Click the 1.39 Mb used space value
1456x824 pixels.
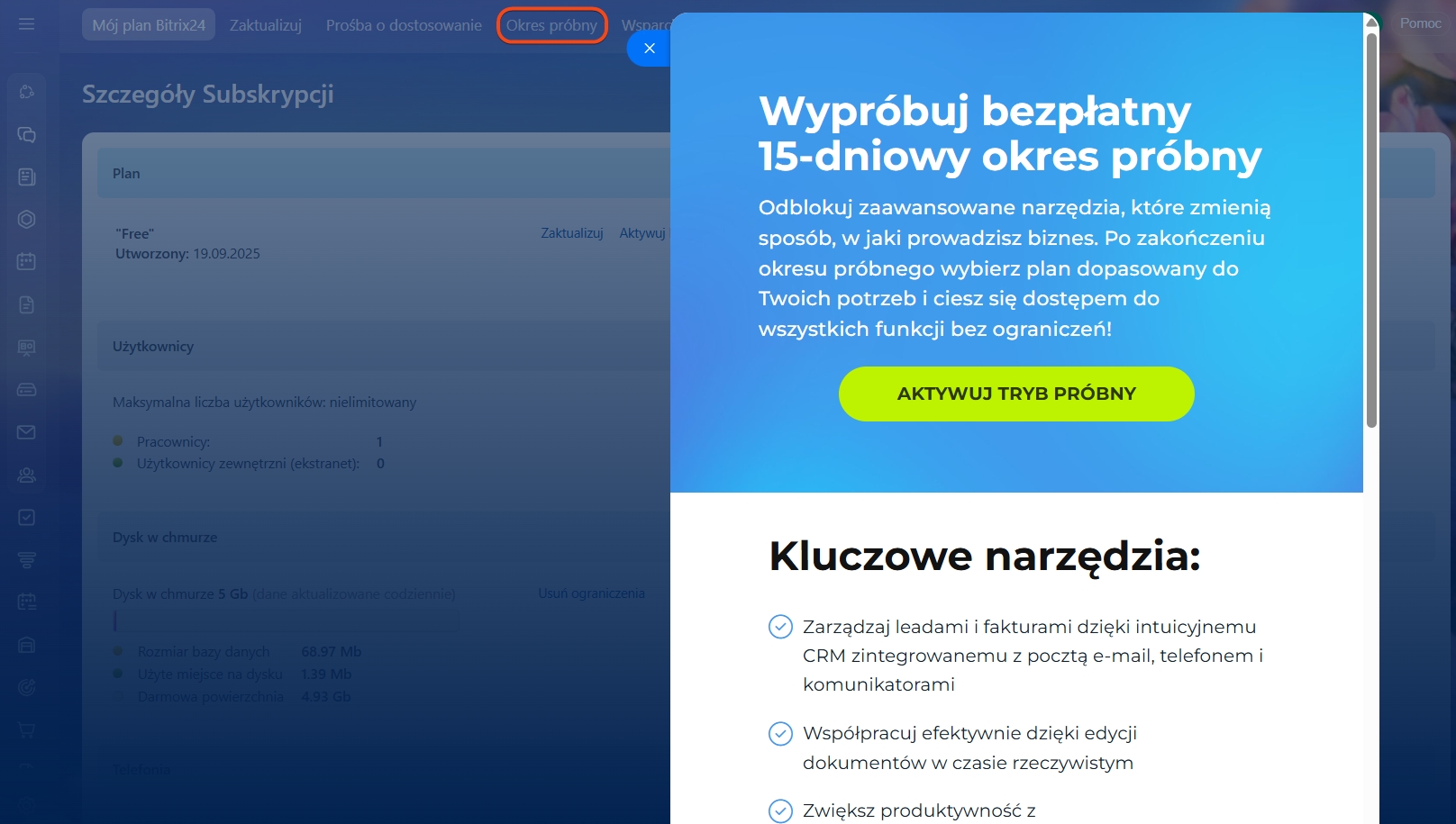326,675
